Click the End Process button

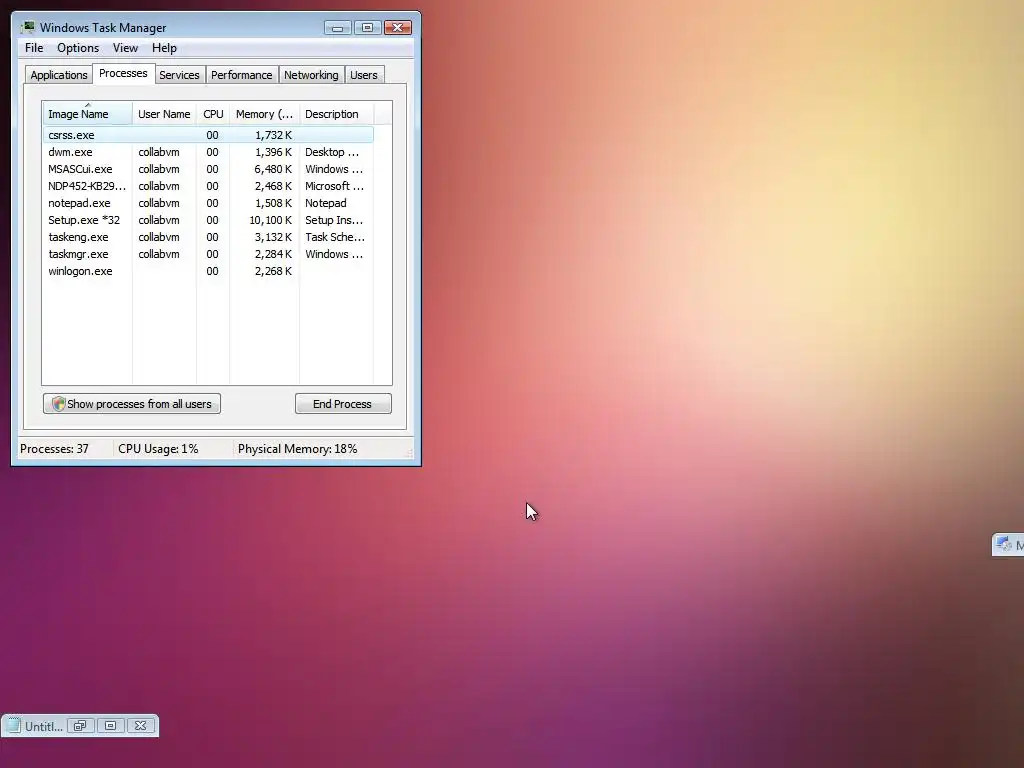[x=343, y=404]
